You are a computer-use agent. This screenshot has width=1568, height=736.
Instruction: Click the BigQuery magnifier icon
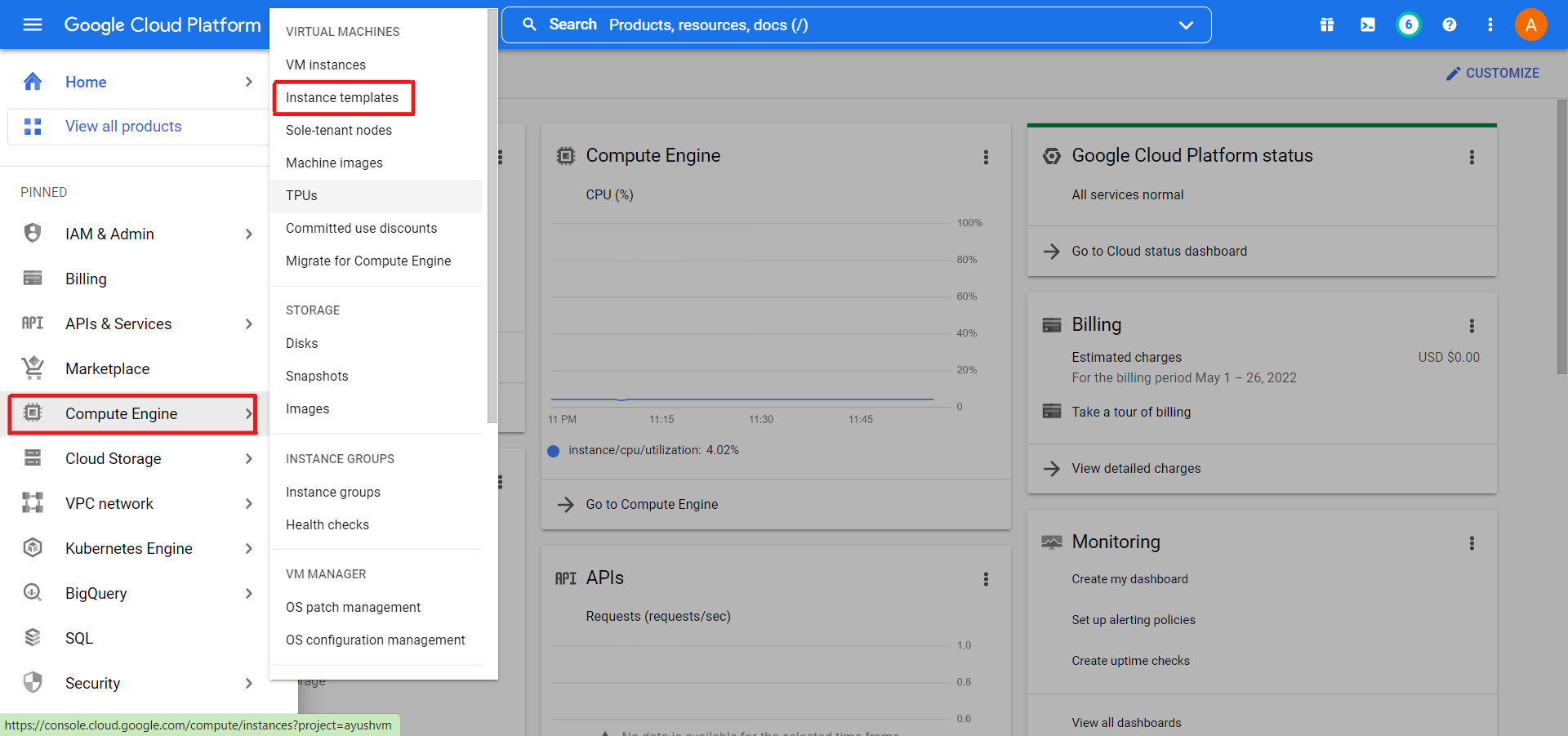coord(33,593)
